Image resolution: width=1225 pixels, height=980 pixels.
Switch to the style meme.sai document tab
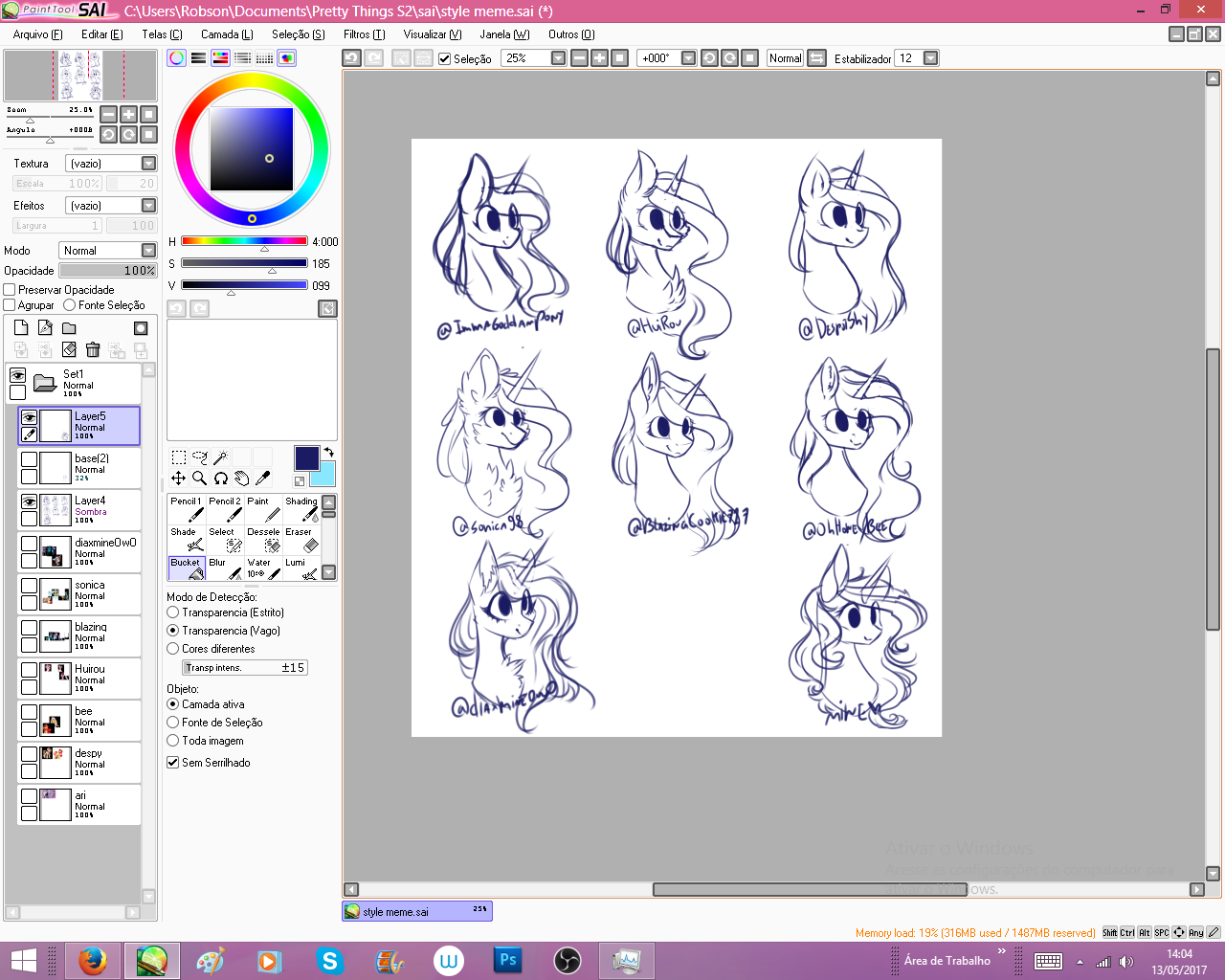coord(417,912)
